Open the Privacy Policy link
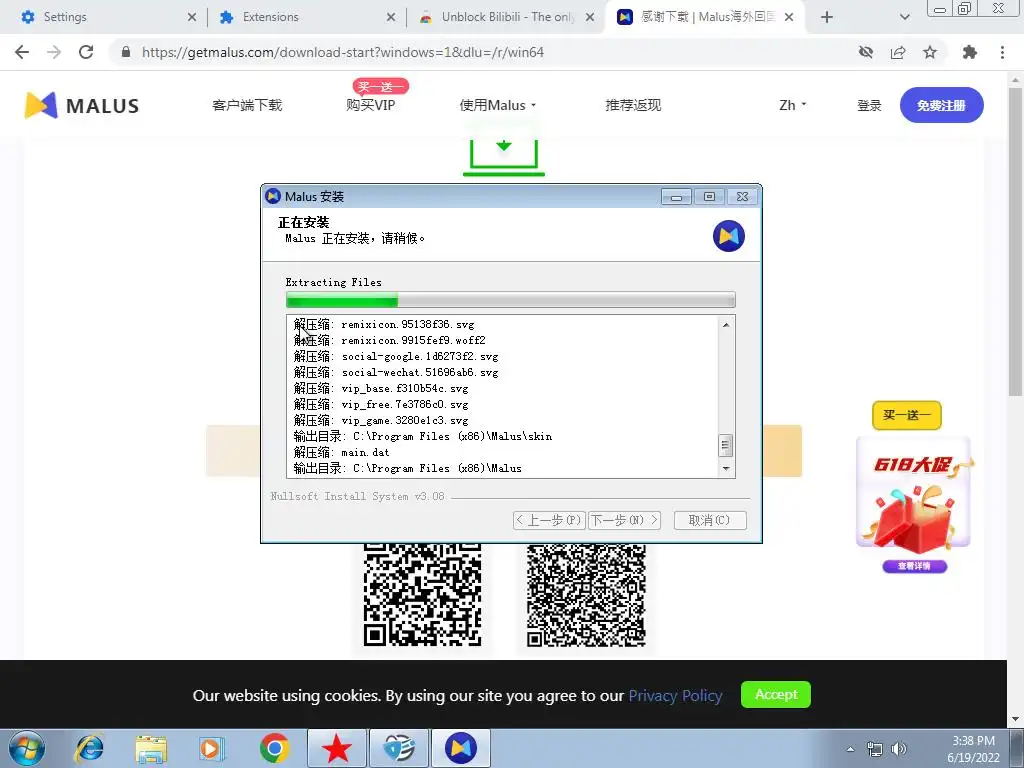 click(675, 696)
